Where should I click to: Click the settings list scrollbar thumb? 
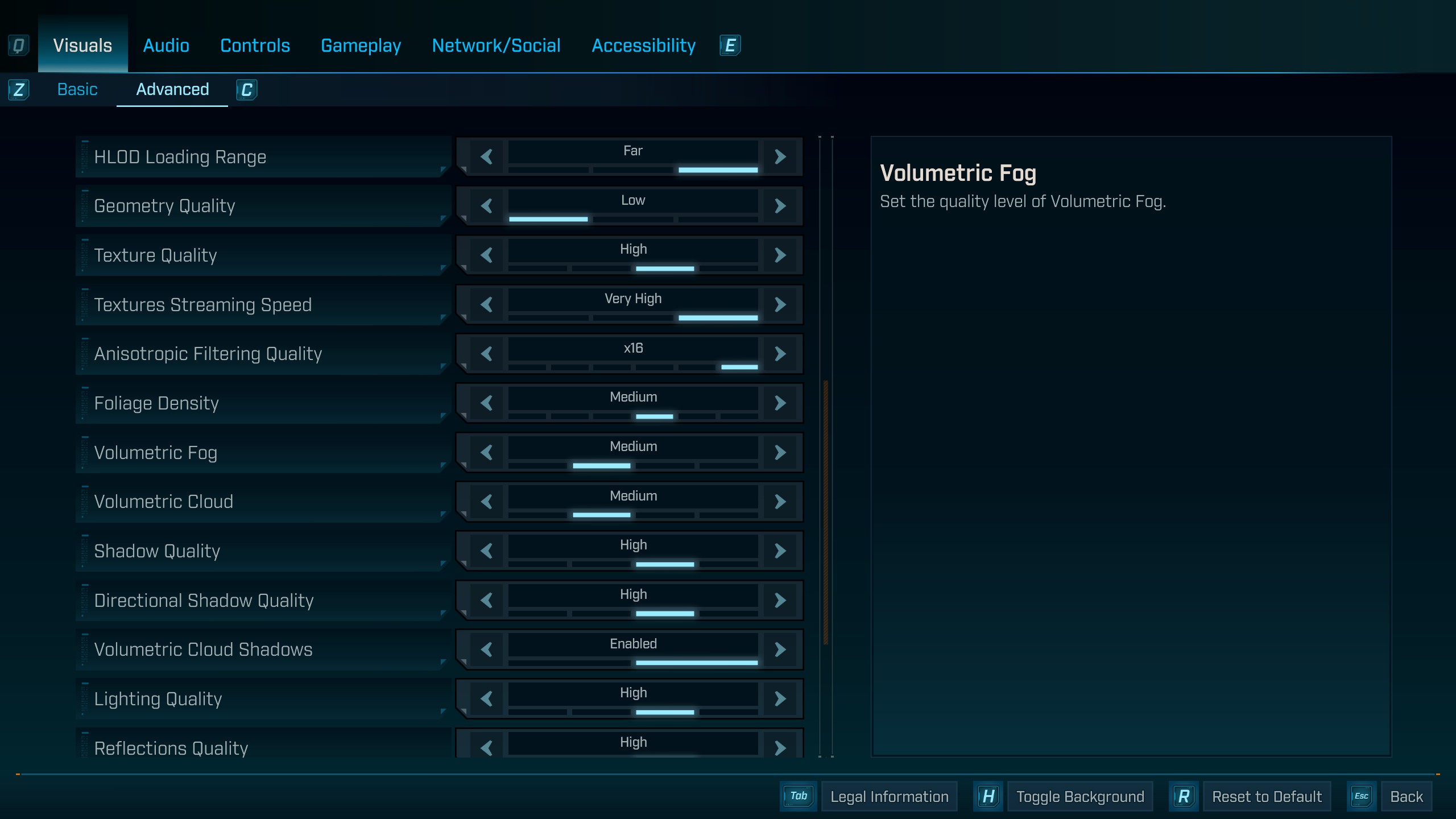pos(825,512)
